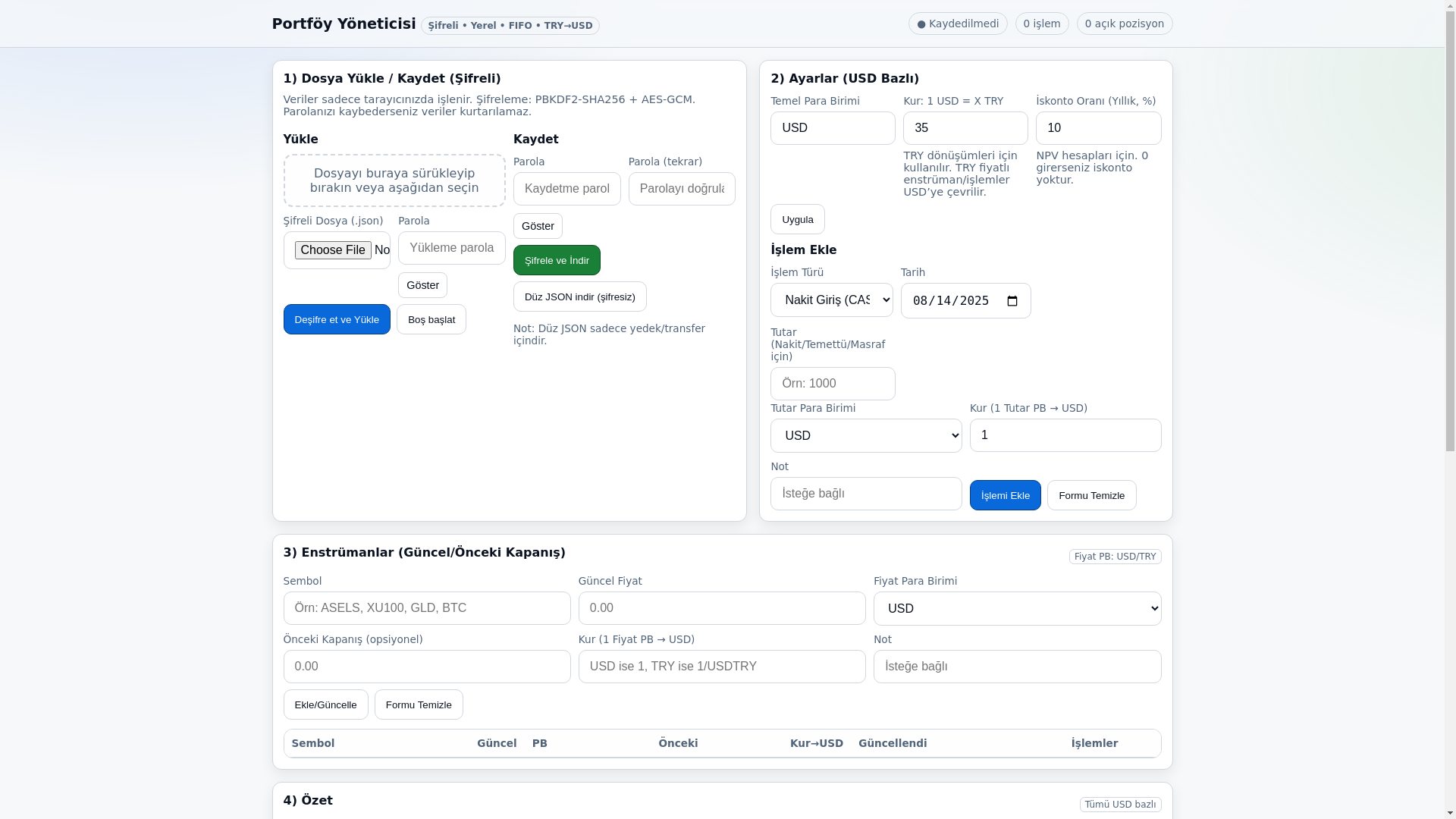This screenshot has height=819, width=1456.
Task: Focus the Kaydetme parola field
Action: pos(567,189)
